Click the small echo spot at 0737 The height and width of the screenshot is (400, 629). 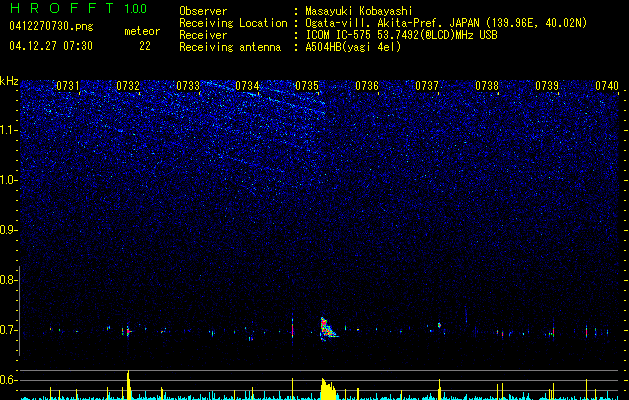coord(439,325)
